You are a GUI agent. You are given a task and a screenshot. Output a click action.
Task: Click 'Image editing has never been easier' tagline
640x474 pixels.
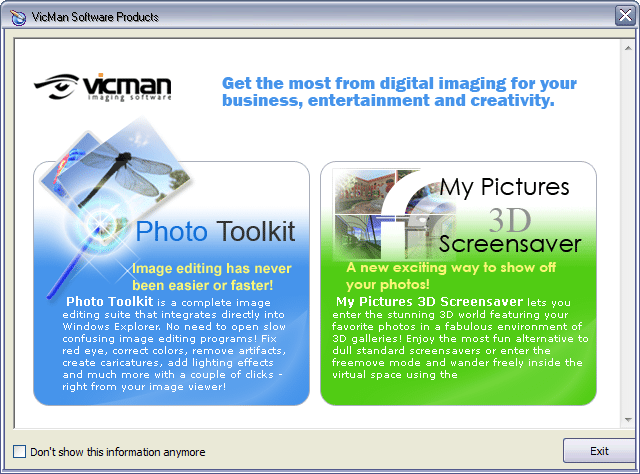point(211,276)
